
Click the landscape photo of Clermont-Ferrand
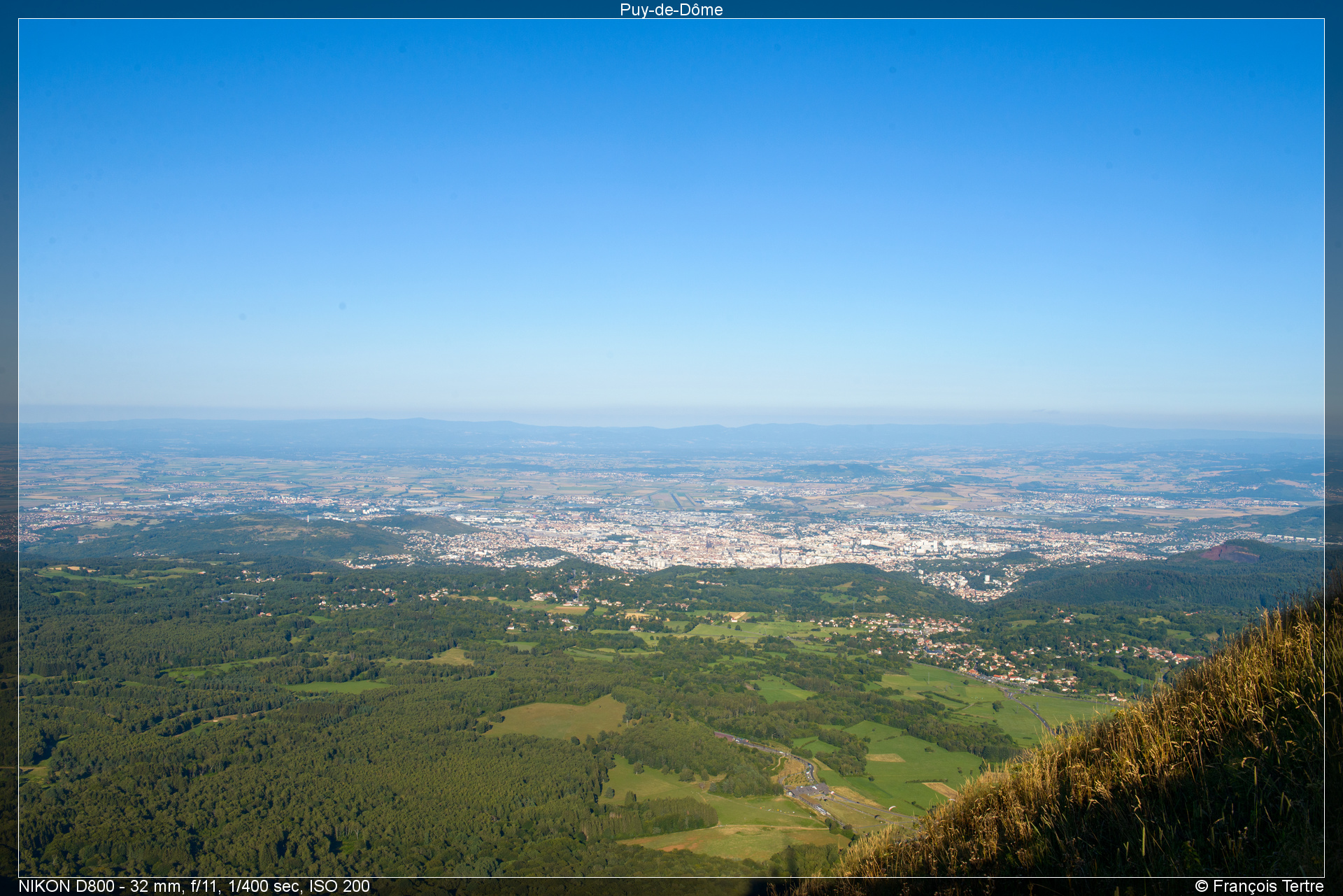[671, 448]
